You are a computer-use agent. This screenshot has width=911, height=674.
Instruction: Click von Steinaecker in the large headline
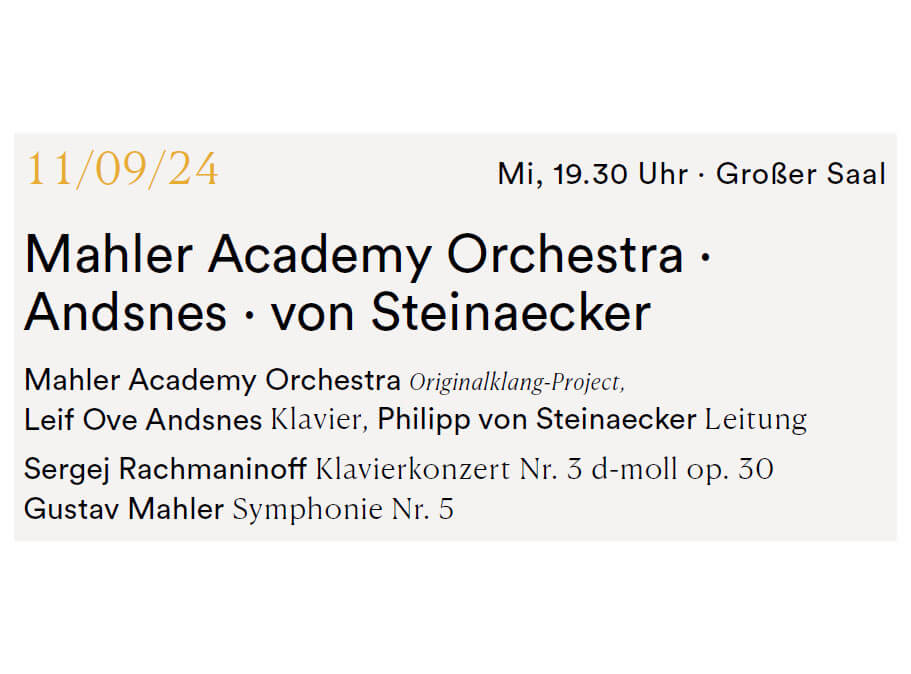(461, 313)
